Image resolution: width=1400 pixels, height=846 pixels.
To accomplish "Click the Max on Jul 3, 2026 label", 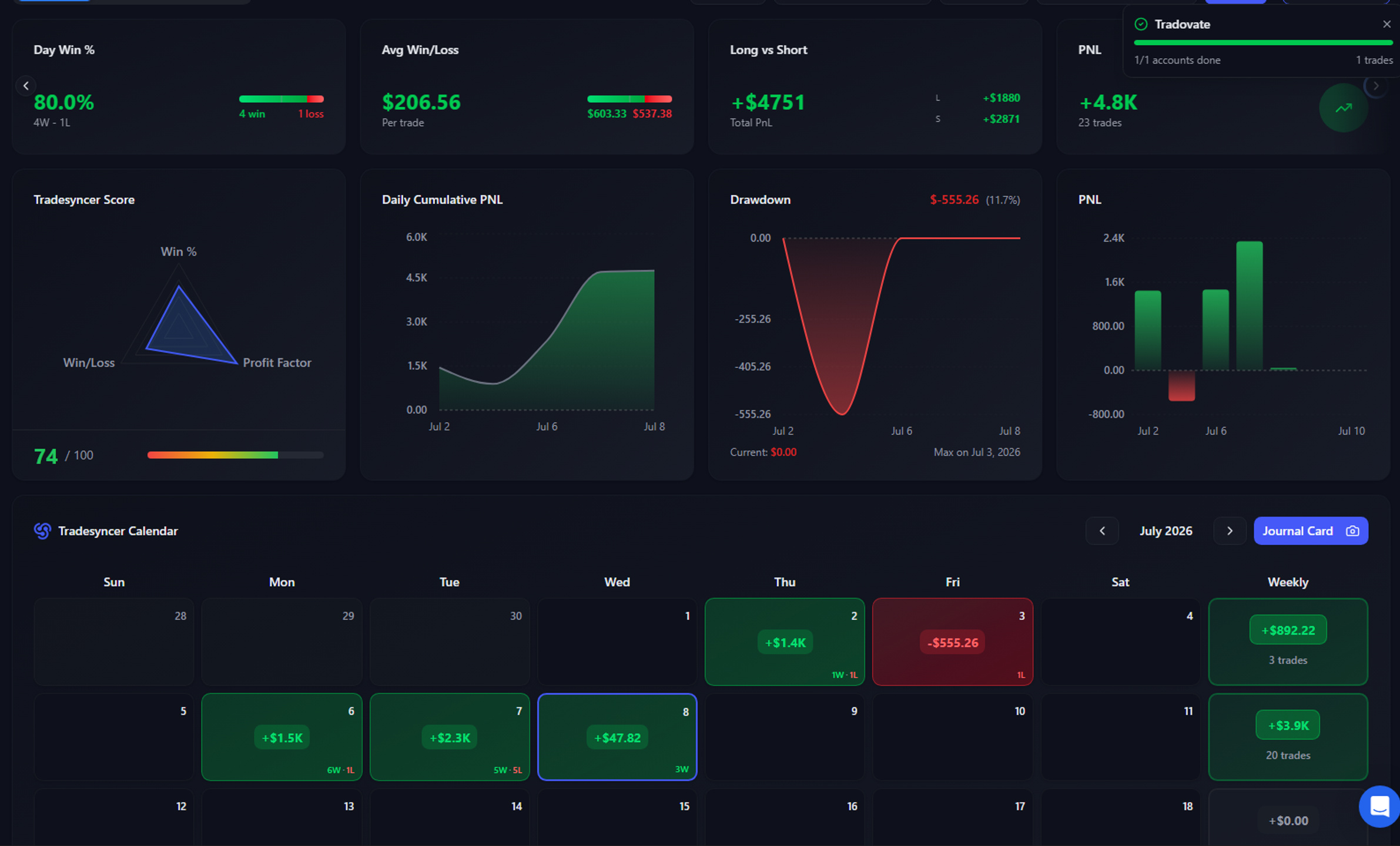I will click(x=977, y=452).
